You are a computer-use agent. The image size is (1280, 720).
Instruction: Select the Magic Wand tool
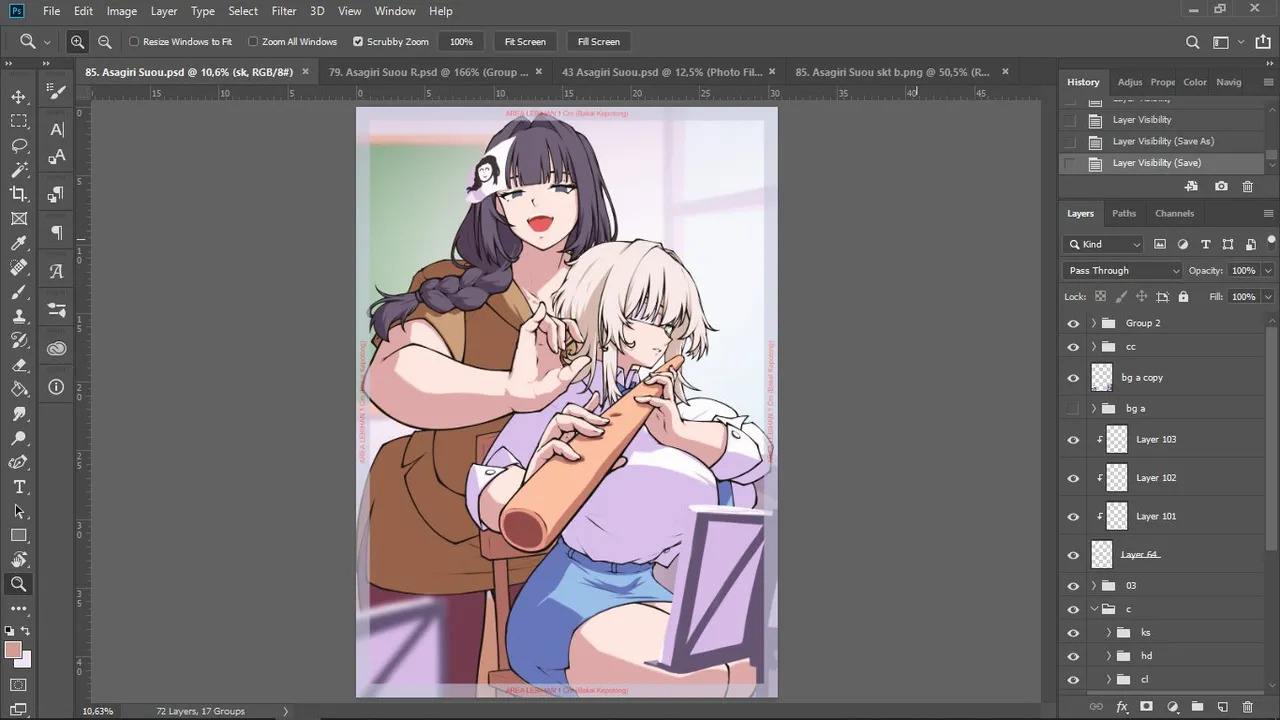19,170
